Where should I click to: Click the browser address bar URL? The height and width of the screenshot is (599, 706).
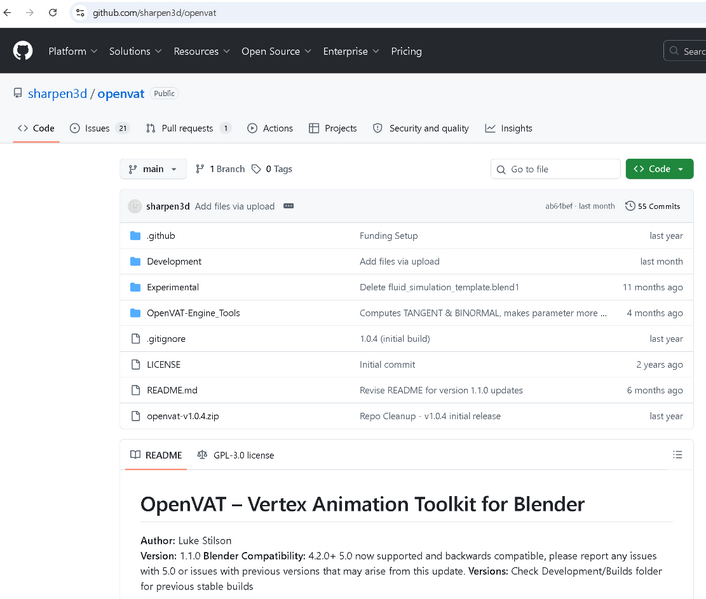click(154, 13)
